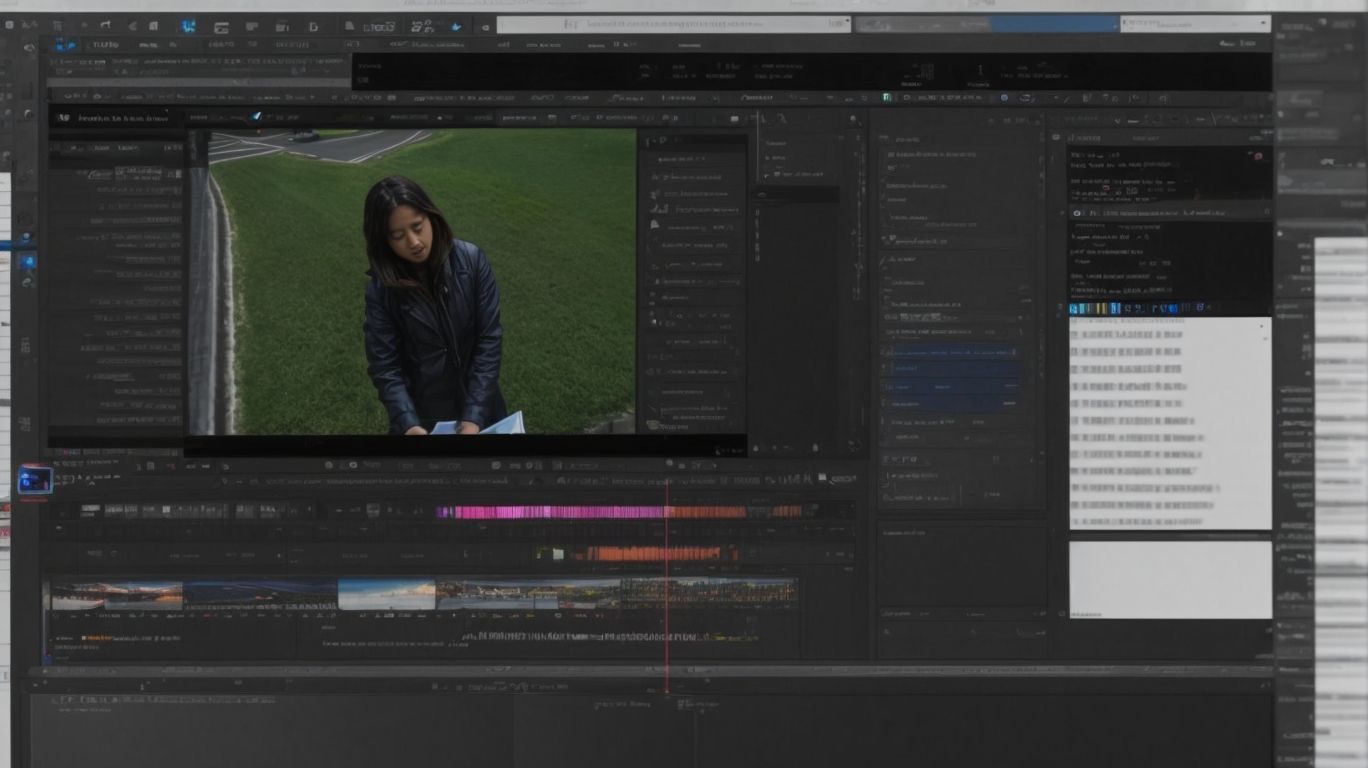The height and width of the screenshot is (768, 1368).
Task: Select the bright sky thumbnail in filmstrip
Action: [x=387, y=595]
